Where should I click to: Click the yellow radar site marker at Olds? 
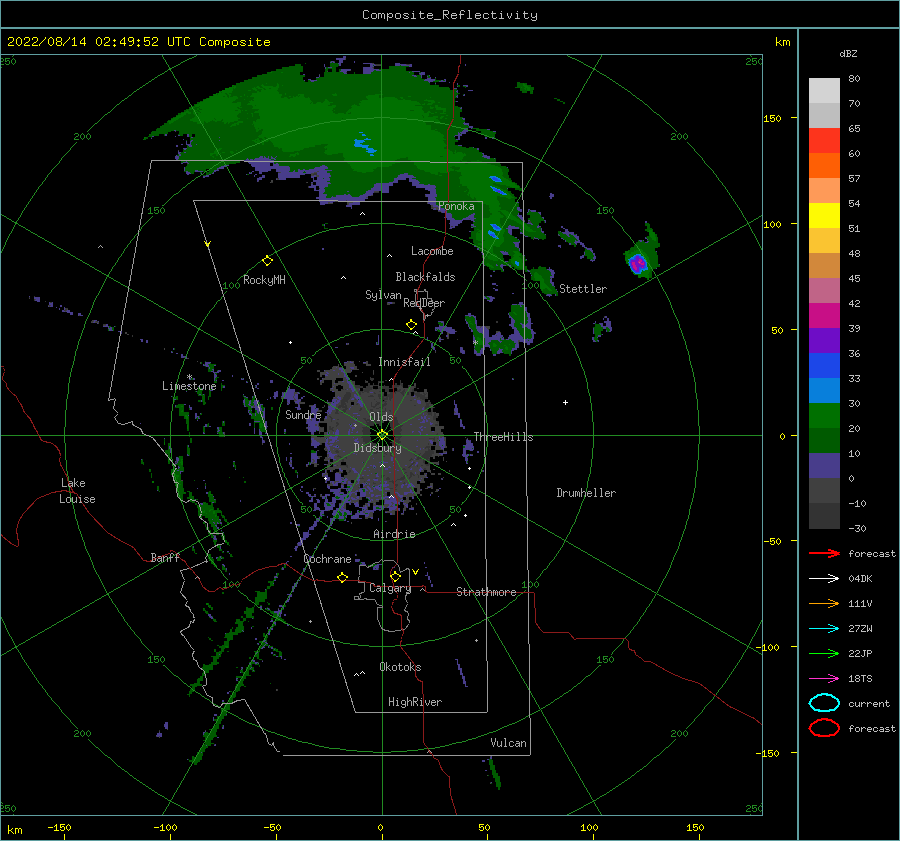click(x=382, y=435)
